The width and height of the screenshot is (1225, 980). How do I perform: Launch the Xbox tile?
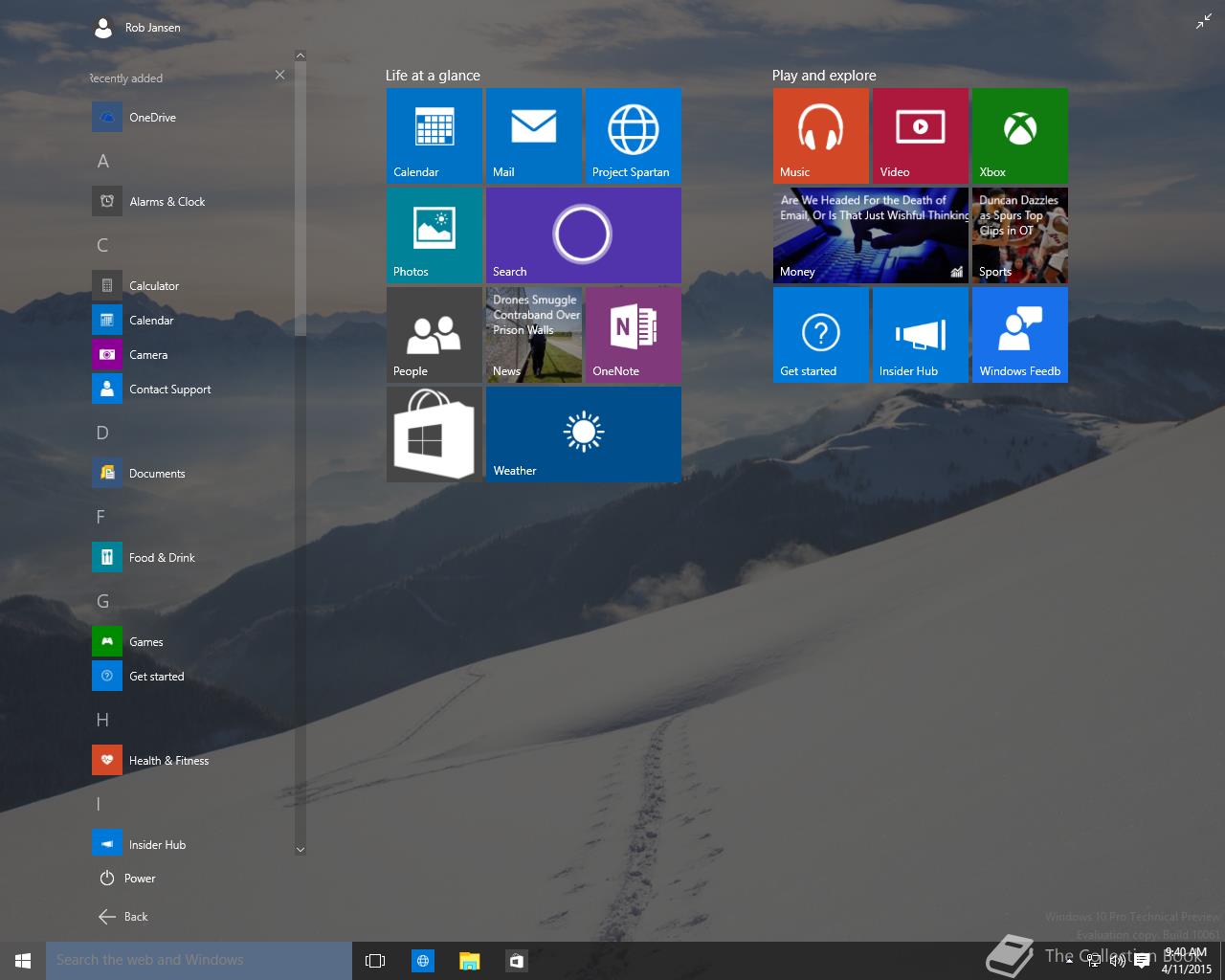1020,136
